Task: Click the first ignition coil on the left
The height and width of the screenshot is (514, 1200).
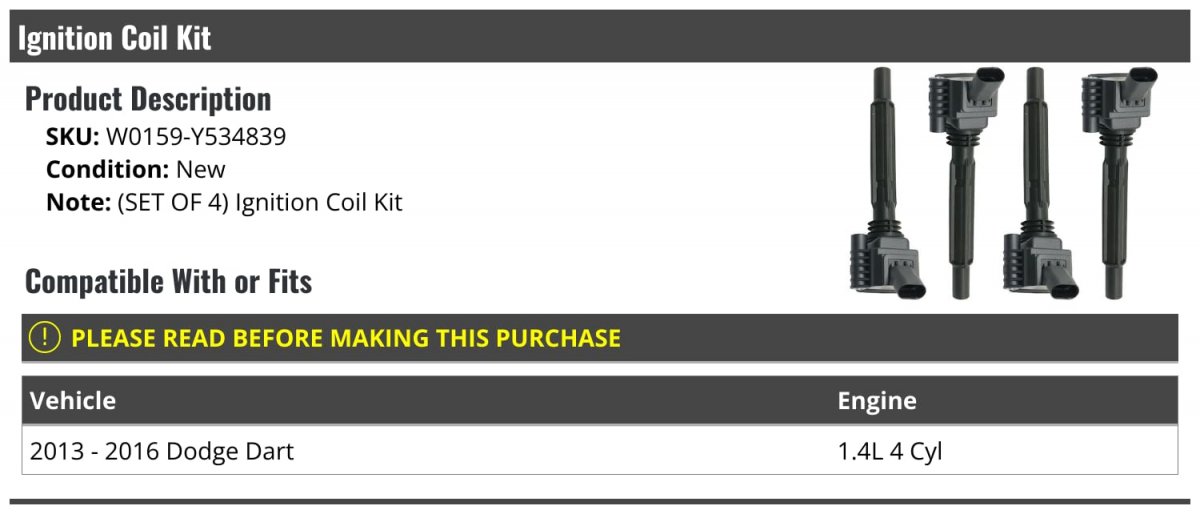Action: coord(886,183)
